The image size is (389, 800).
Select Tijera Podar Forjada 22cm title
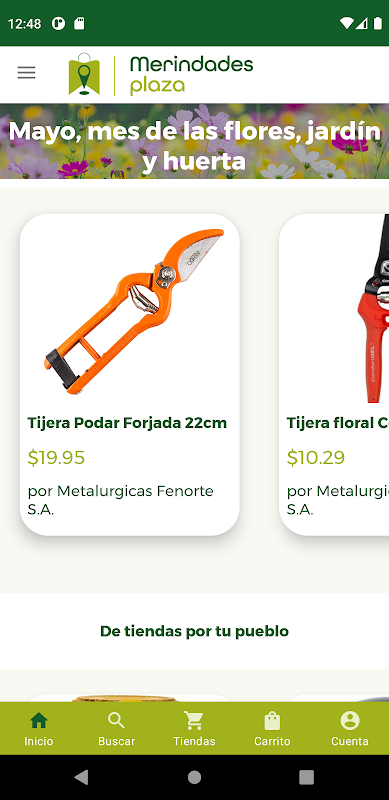(x=127, y=423)
